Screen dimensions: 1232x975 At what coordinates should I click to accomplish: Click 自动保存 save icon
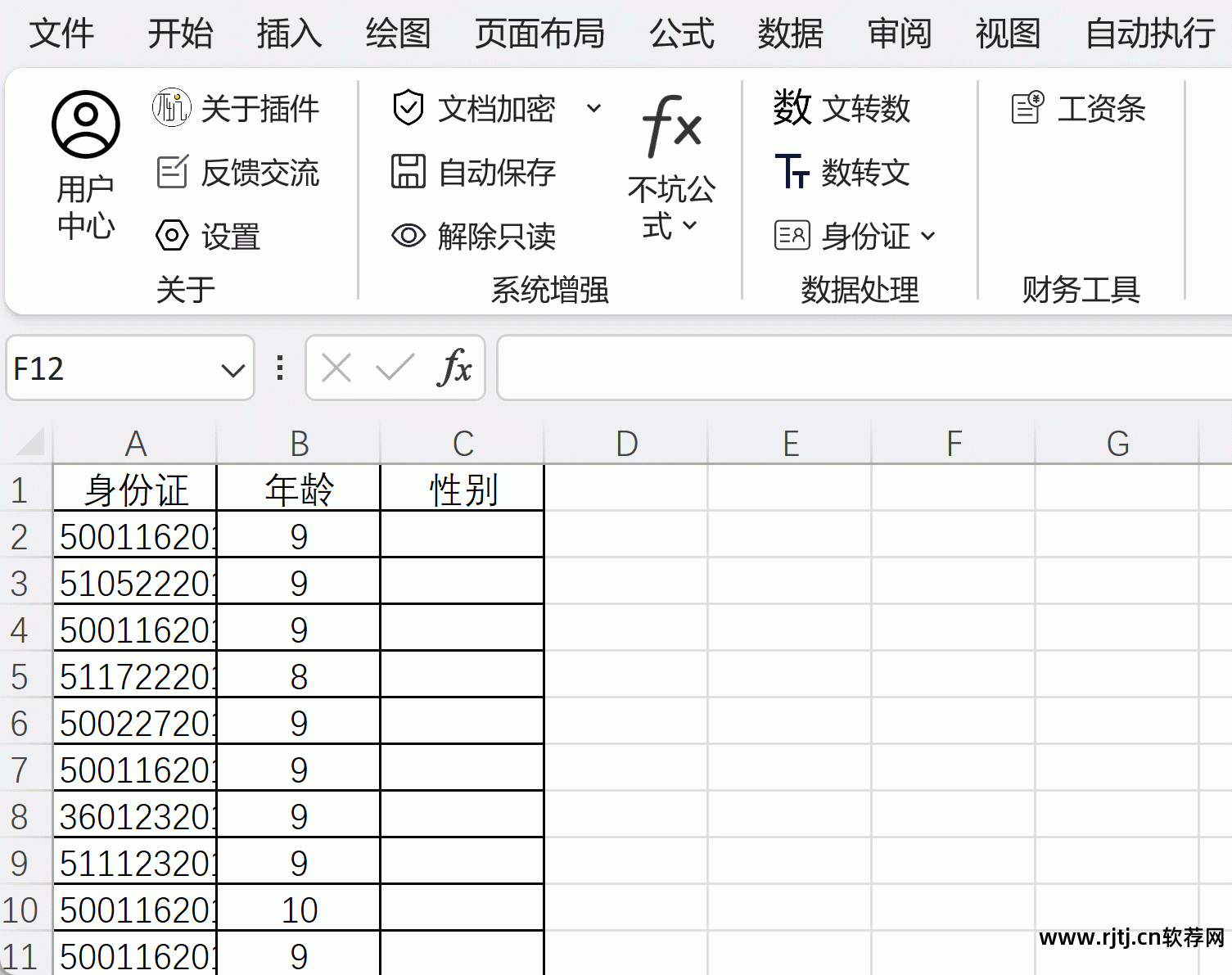408,172
